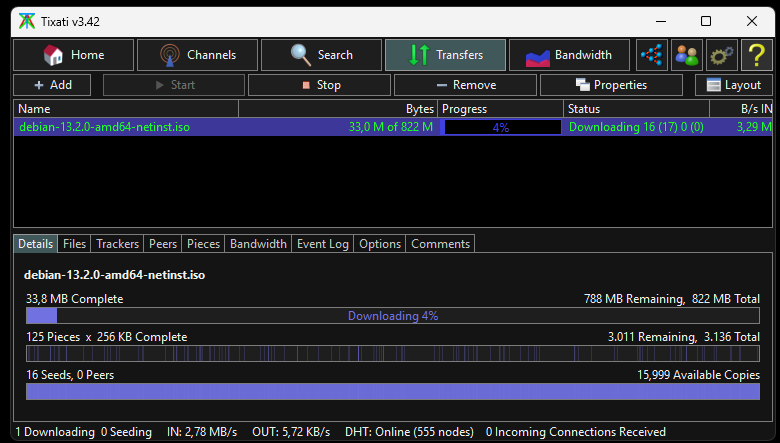Click the DHT network share icon
780x443 pixels.
(651, 55)
